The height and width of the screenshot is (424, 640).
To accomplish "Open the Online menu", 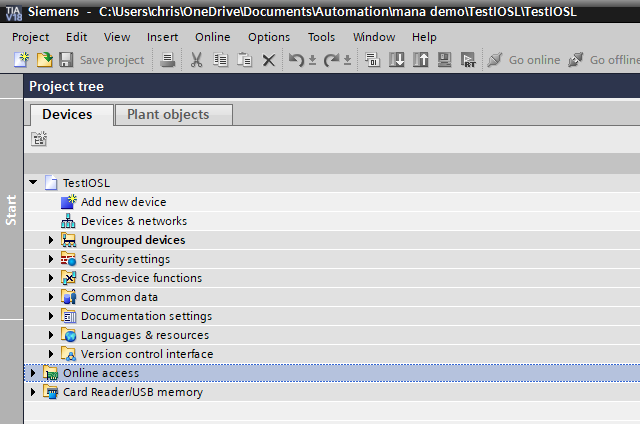I will coord(213,37).
